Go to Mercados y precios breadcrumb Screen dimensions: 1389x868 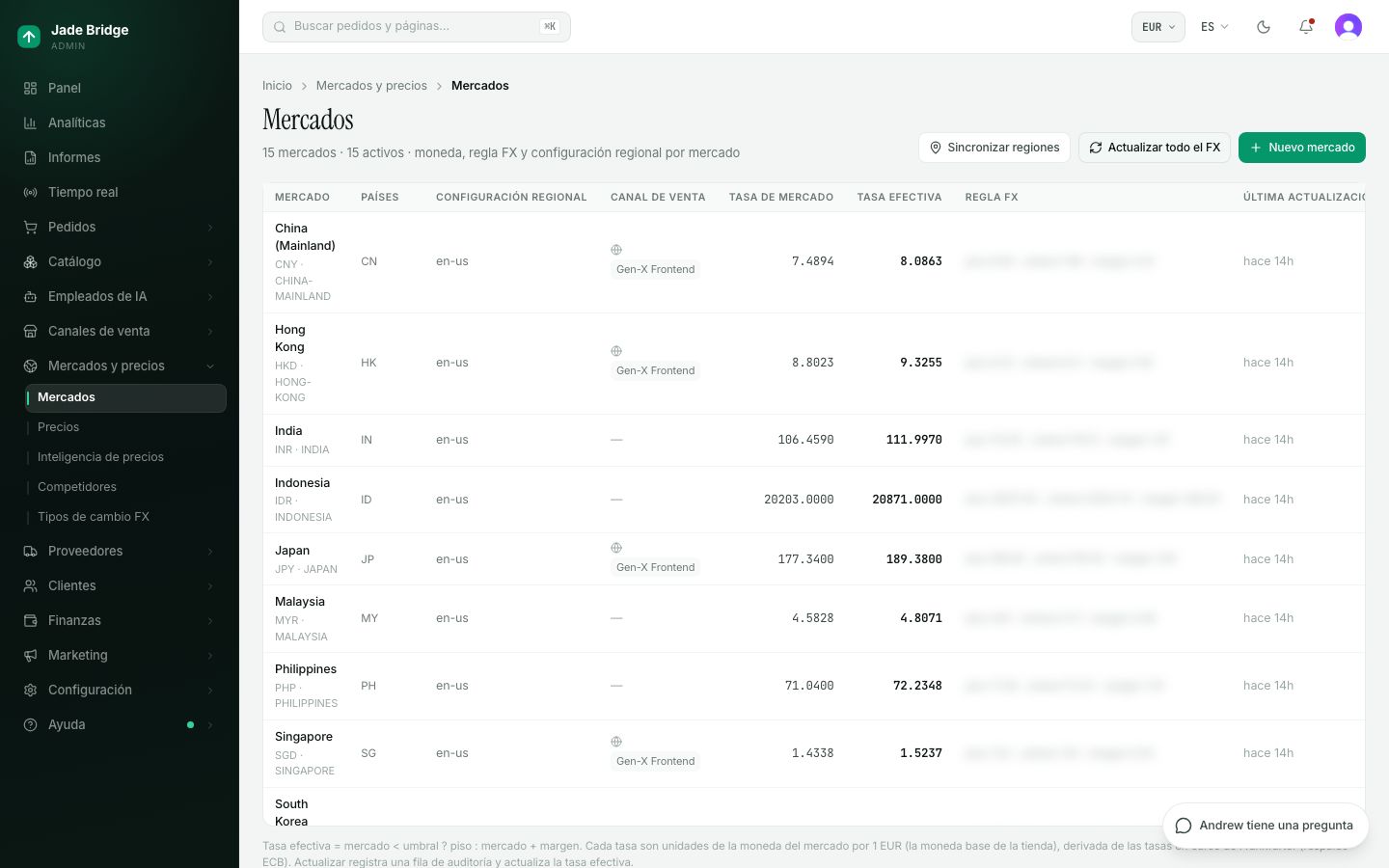[371, 86]
